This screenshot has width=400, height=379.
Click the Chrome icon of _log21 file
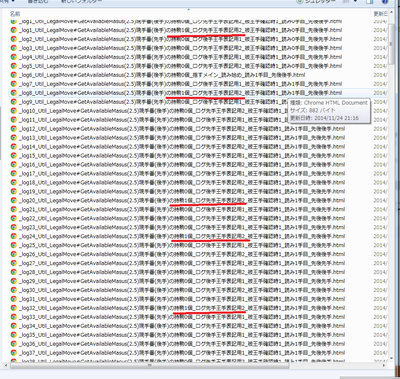[x=14, y=209]
